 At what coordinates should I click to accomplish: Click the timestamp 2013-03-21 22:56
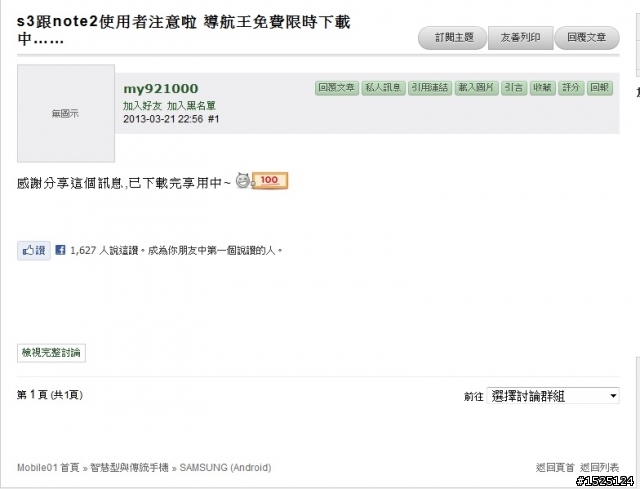click(x=163, y=119)
